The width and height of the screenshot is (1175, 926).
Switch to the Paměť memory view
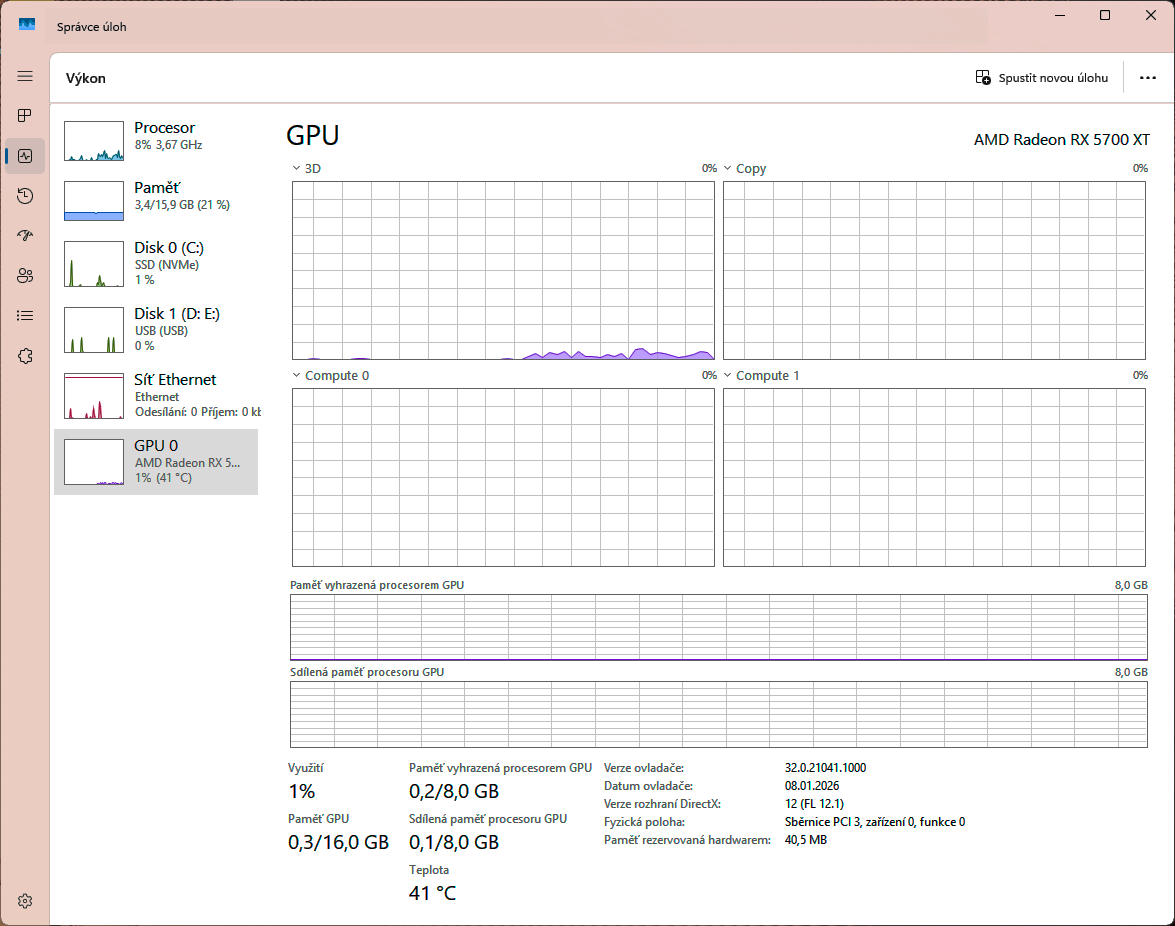[x=155, y=197]
